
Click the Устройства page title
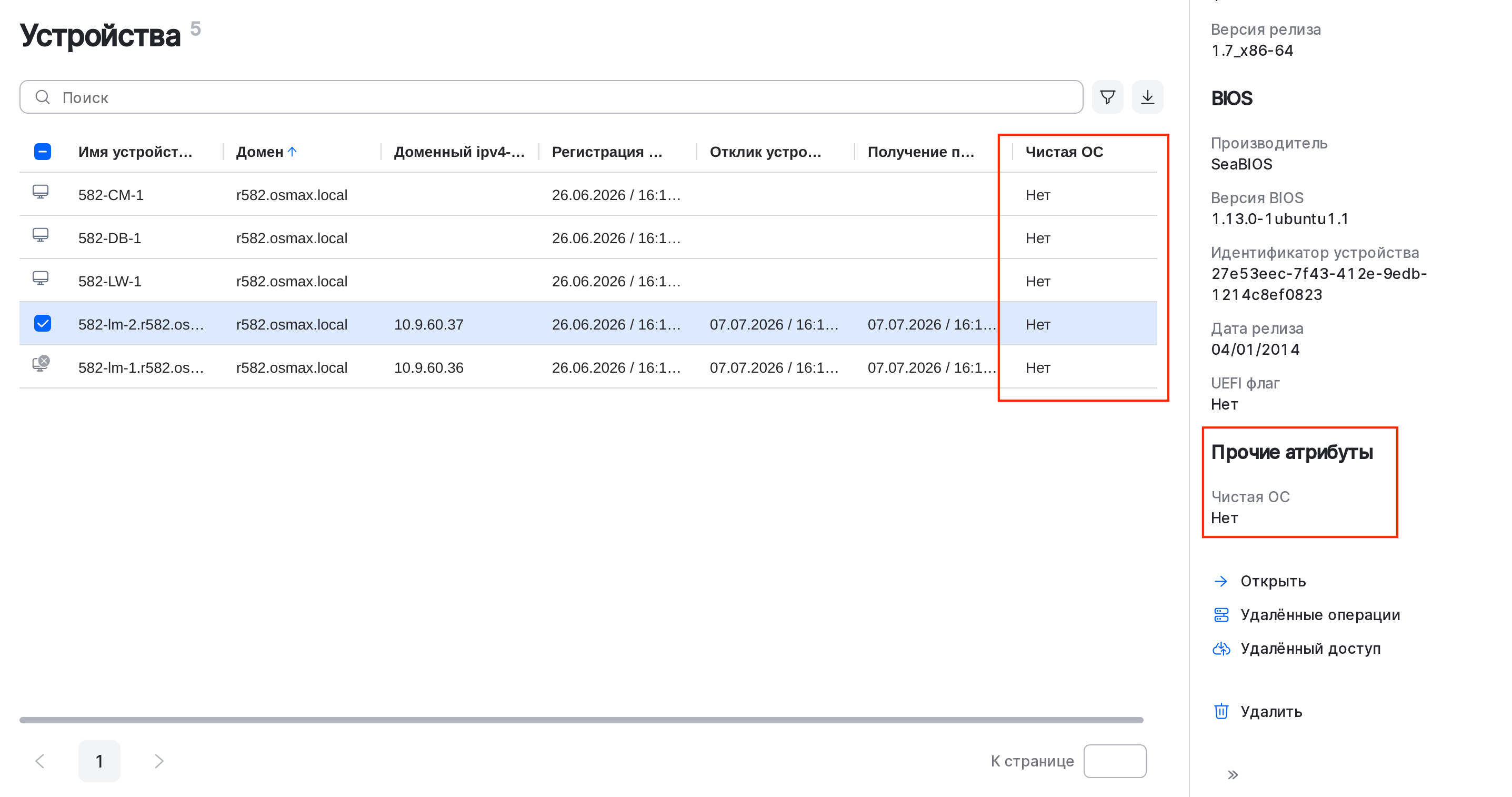(x=100, y=35)
